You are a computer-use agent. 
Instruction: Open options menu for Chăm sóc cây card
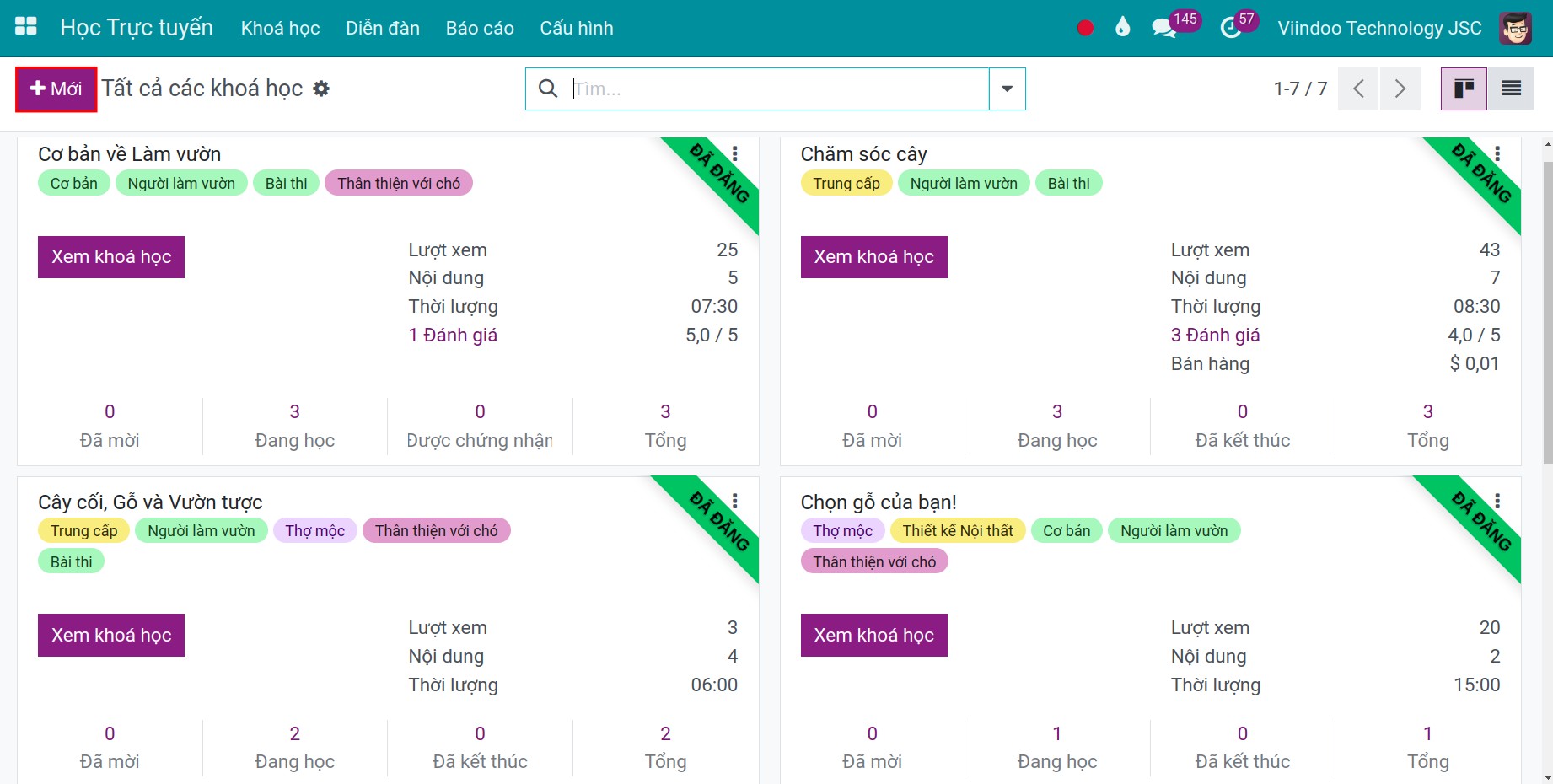[1497, 153]
